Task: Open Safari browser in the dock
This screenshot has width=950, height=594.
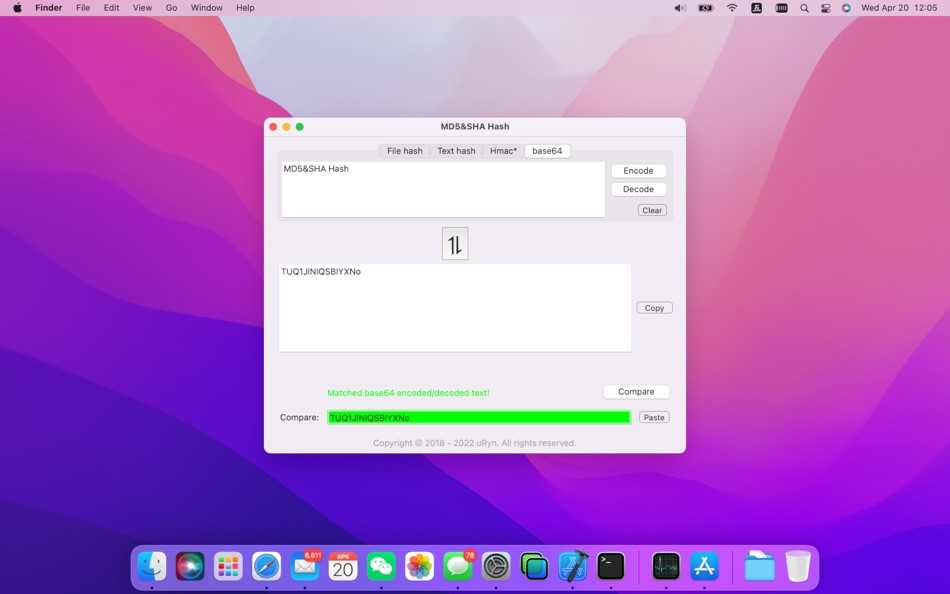Action: tap(267, 567)
